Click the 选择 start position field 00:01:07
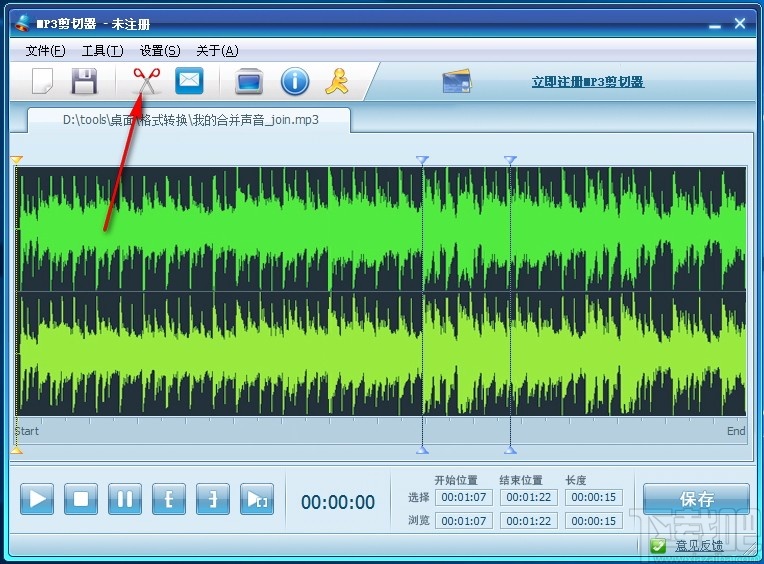This screenshot has width=764, height=564. click(x=464, y=497)
